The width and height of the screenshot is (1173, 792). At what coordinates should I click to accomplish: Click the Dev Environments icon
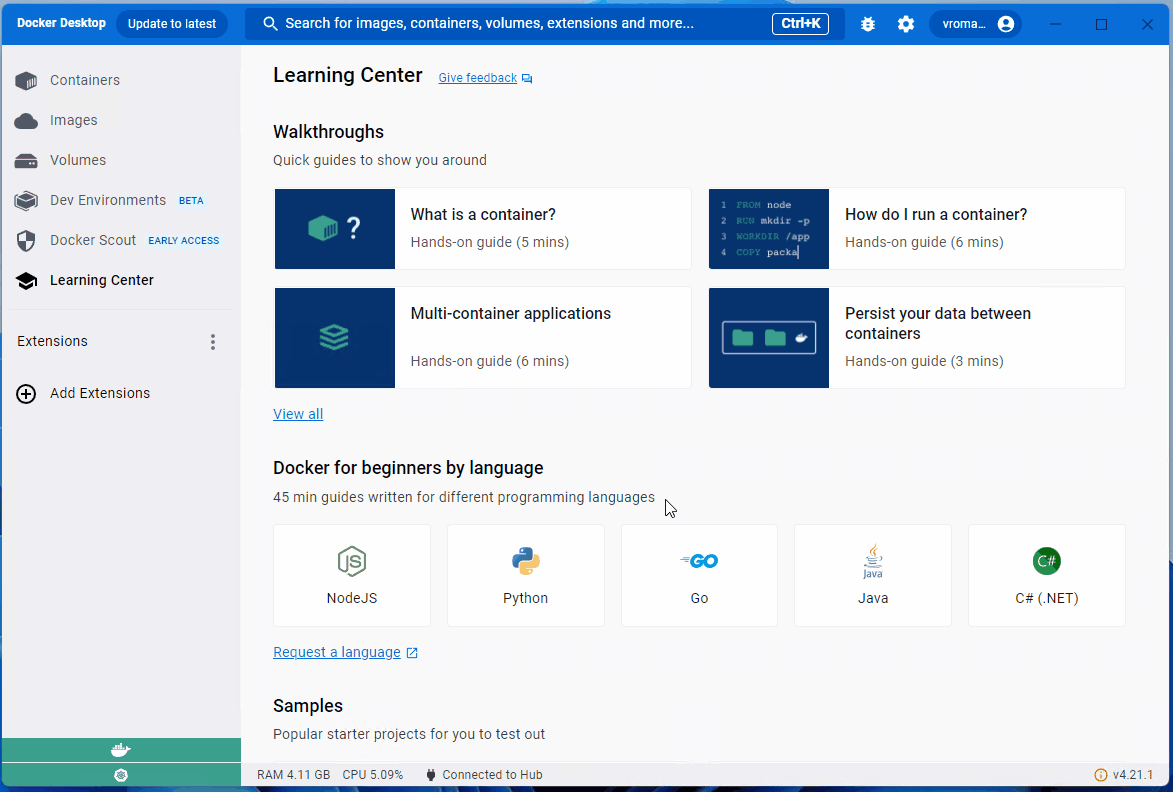[26, 200]
